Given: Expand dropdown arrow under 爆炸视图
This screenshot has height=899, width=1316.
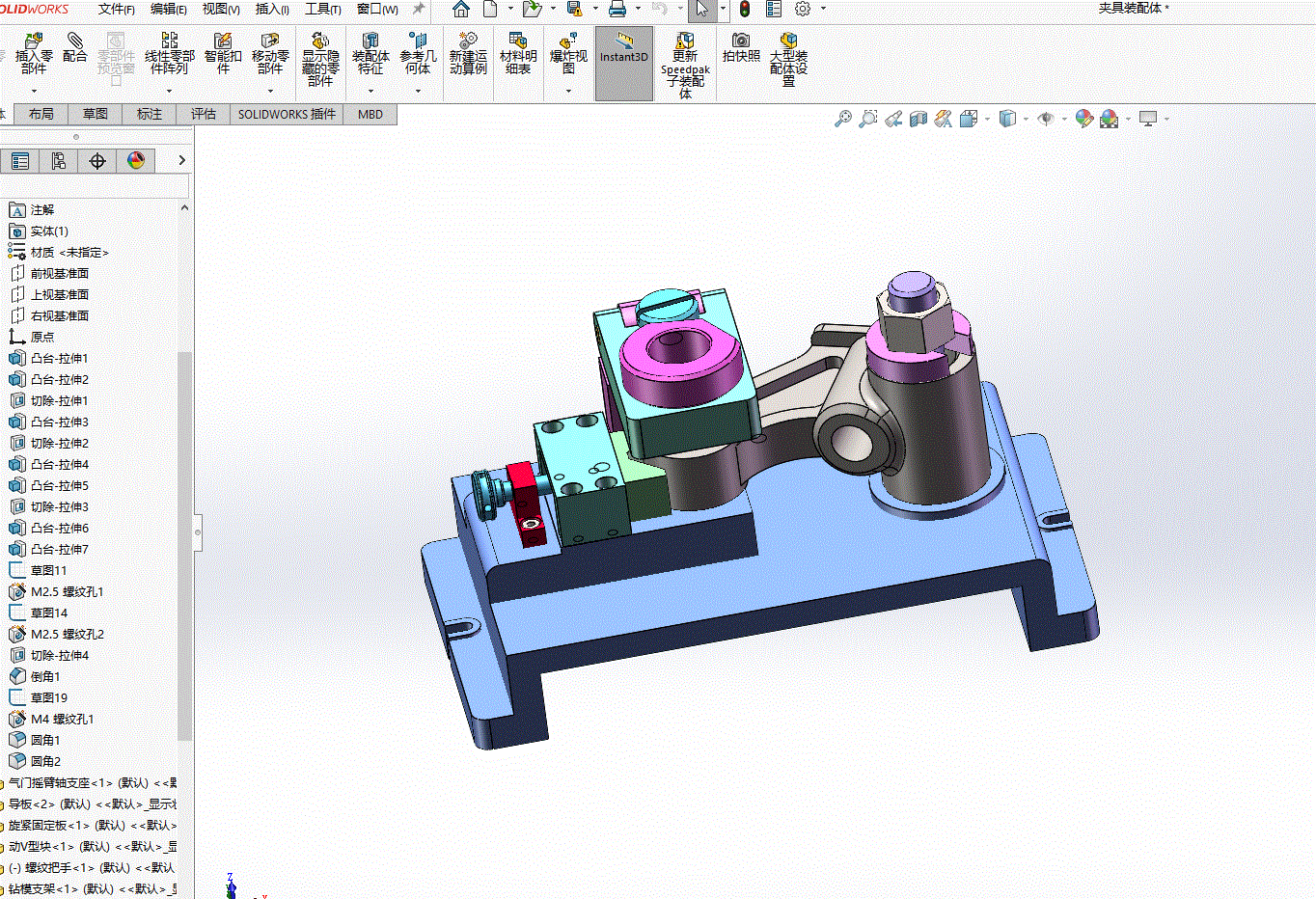Looking at the screenshot, I should click(x=568, y=92).
